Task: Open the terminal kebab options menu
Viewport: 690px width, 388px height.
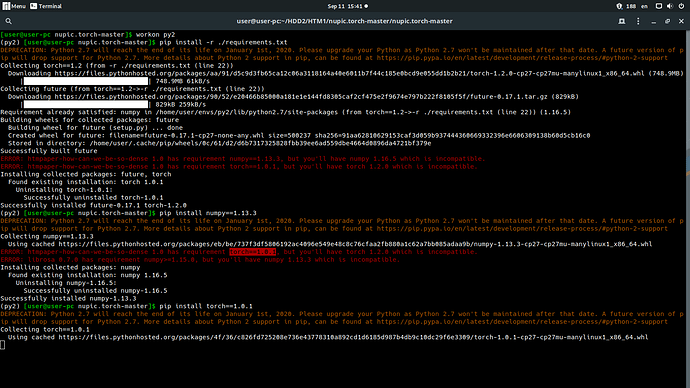Action: (x=638, y=21)
